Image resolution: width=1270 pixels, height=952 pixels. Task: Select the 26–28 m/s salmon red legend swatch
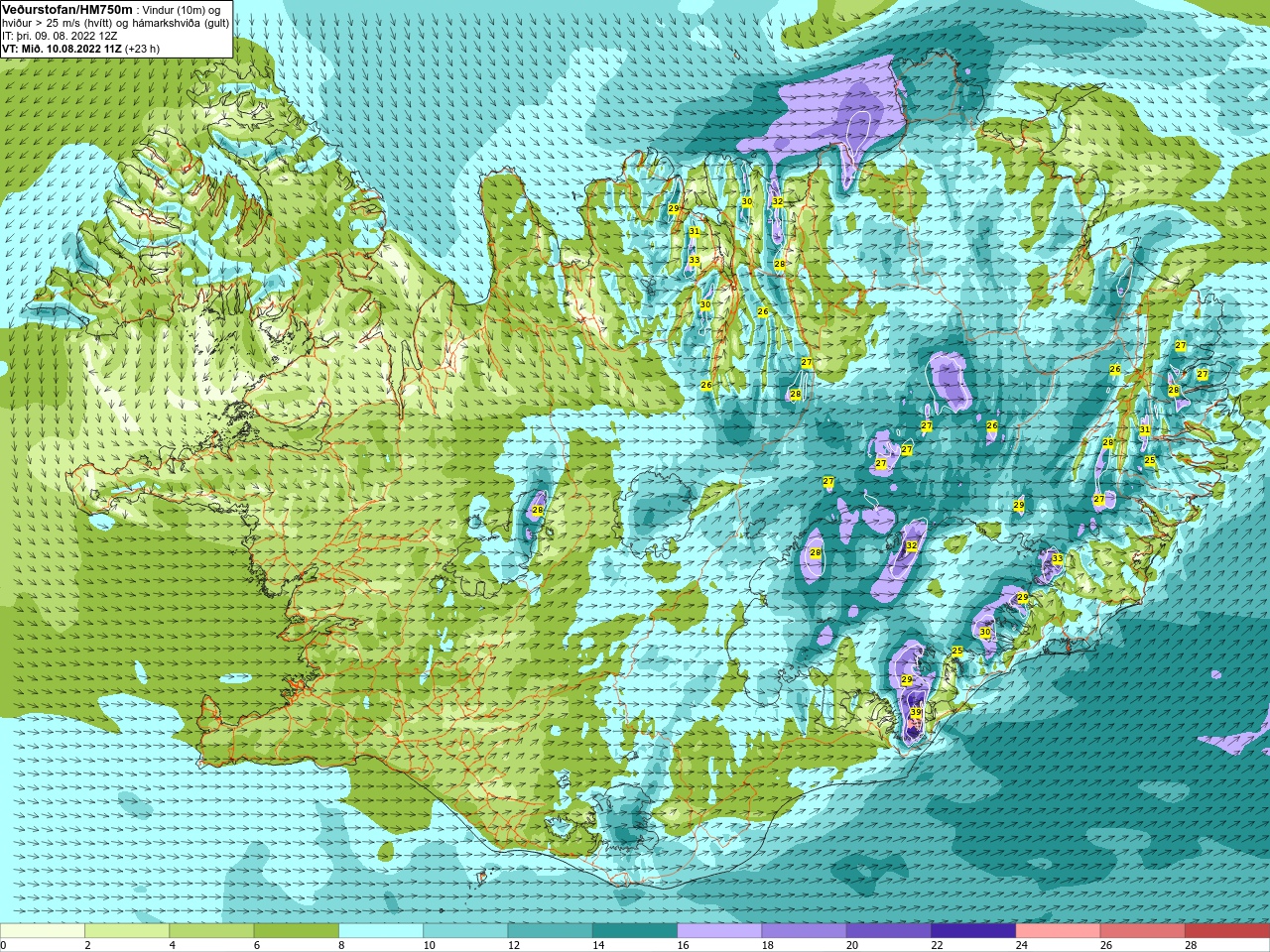pos(1143,931)
